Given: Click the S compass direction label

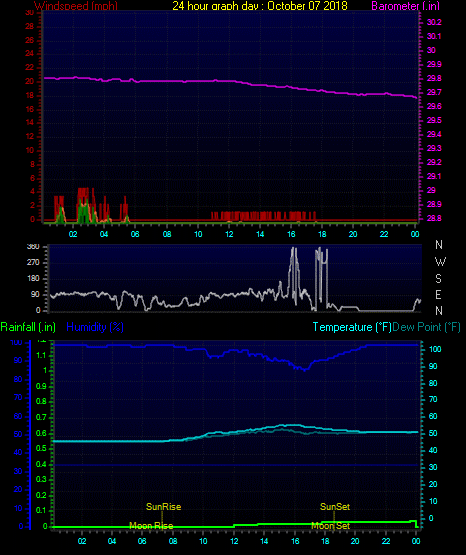Looking at the screenshot, I should pos(438,279).
